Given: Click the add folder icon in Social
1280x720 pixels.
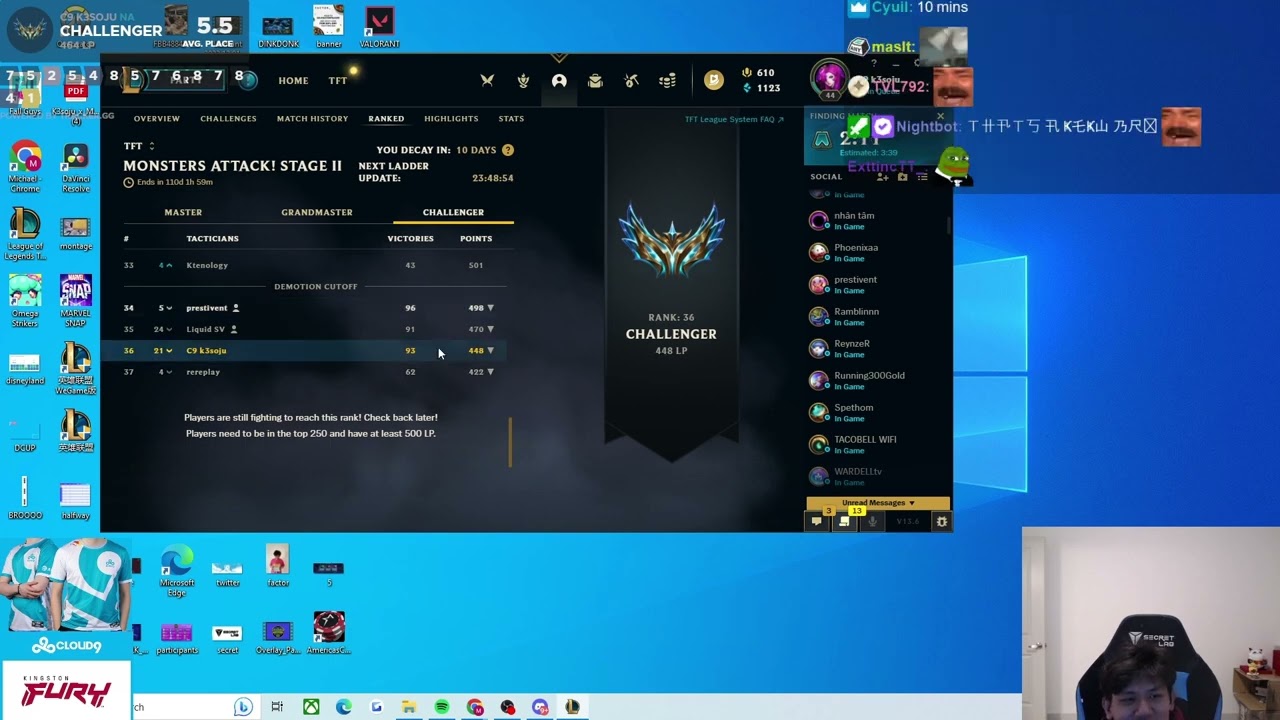Looking at the screenshot, I should 902,177.
